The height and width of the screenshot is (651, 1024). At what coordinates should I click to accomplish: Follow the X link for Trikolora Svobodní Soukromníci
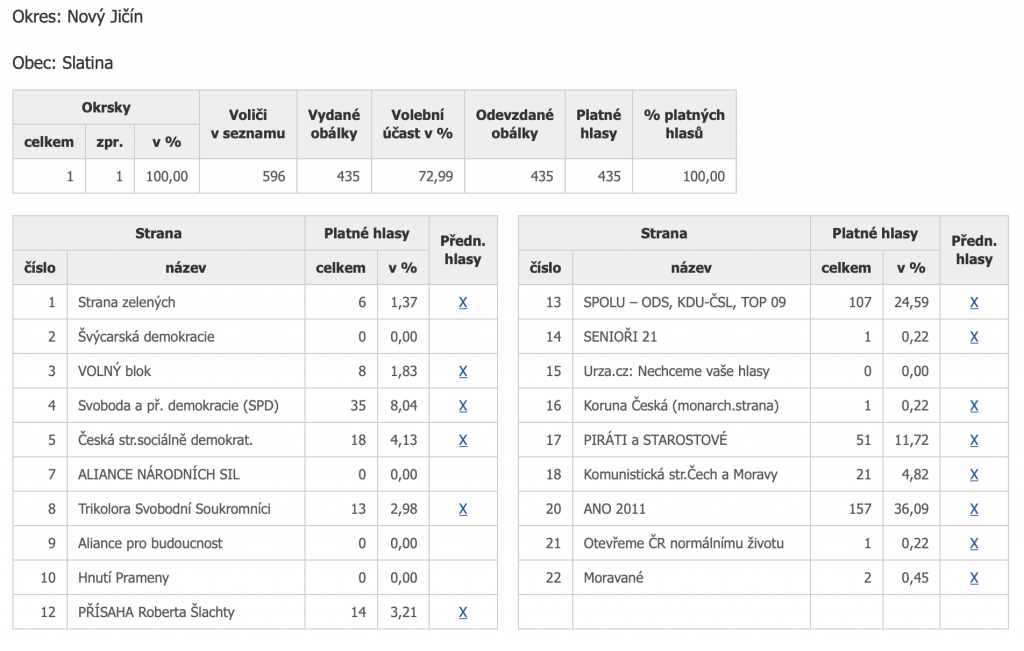click(x=462, y=509)
